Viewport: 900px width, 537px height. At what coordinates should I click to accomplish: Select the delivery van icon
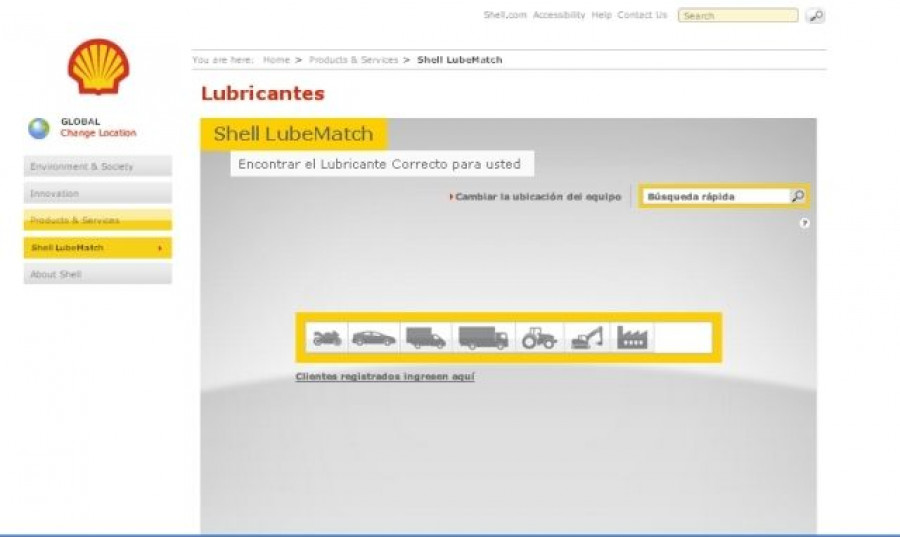[x=425, y=338]
